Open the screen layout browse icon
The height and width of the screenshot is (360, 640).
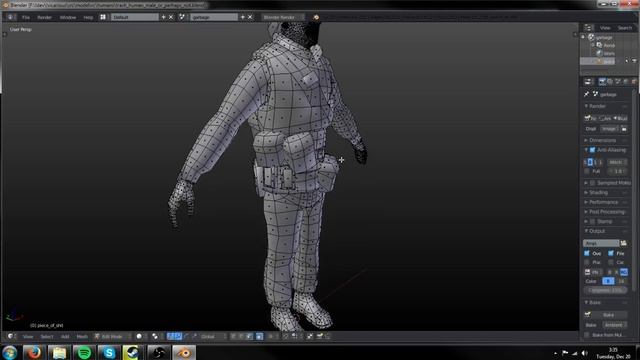click(x=103, y=17)
